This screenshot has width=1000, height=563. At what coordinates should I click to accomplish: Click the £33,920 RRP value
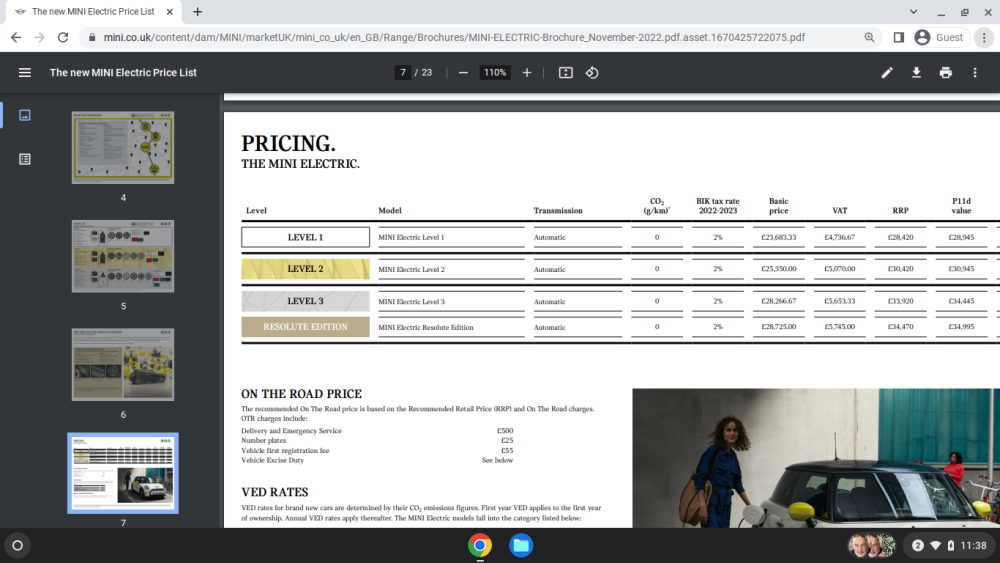[x=901, y=301]
